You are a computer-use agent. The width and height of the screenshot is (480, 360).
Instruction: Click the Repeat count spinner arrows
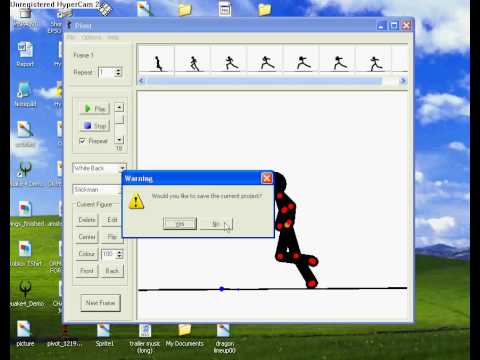coord(118,72)
